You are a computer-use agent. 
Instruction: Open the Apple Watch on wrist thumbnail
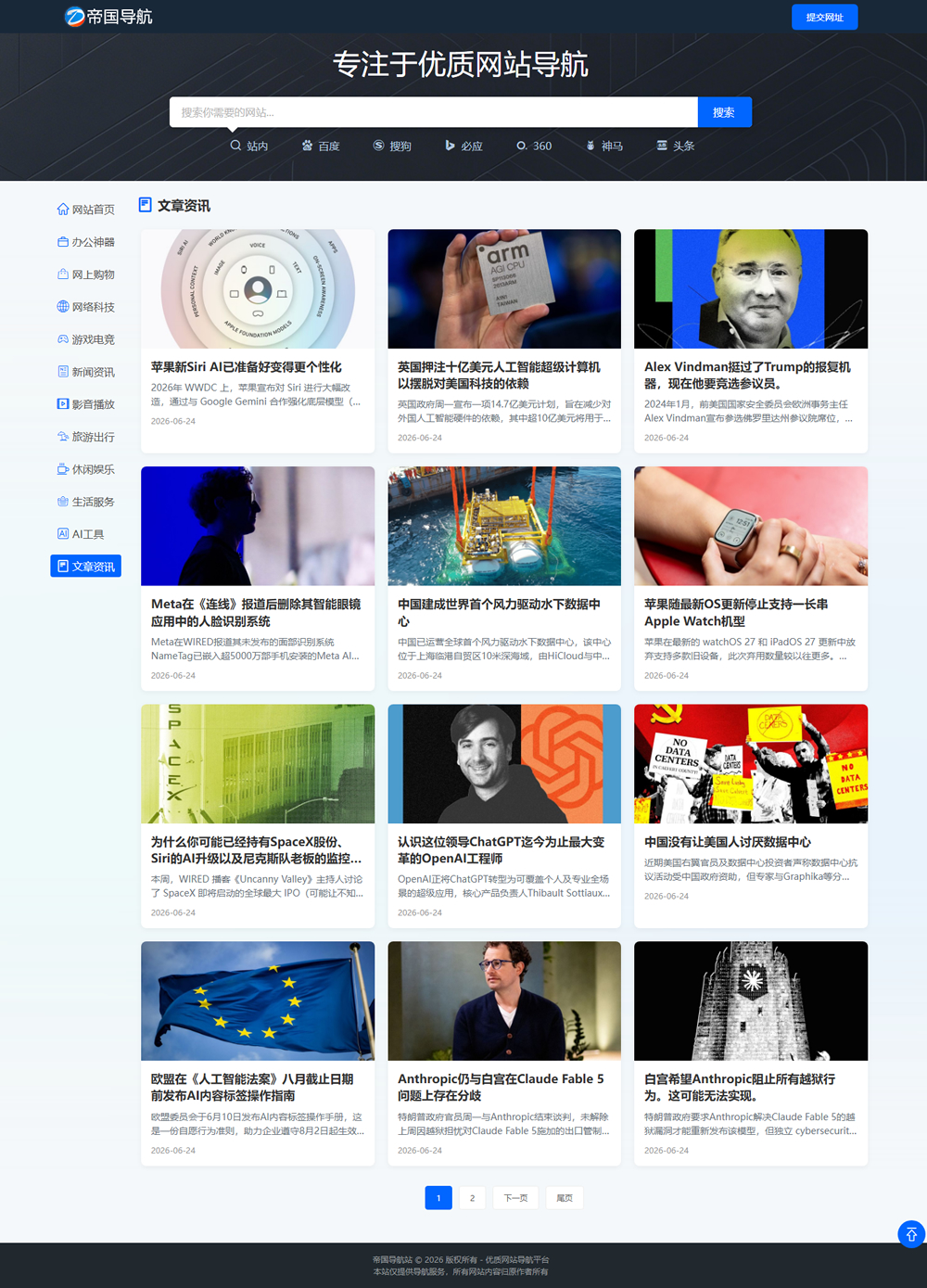coord(751,526)
